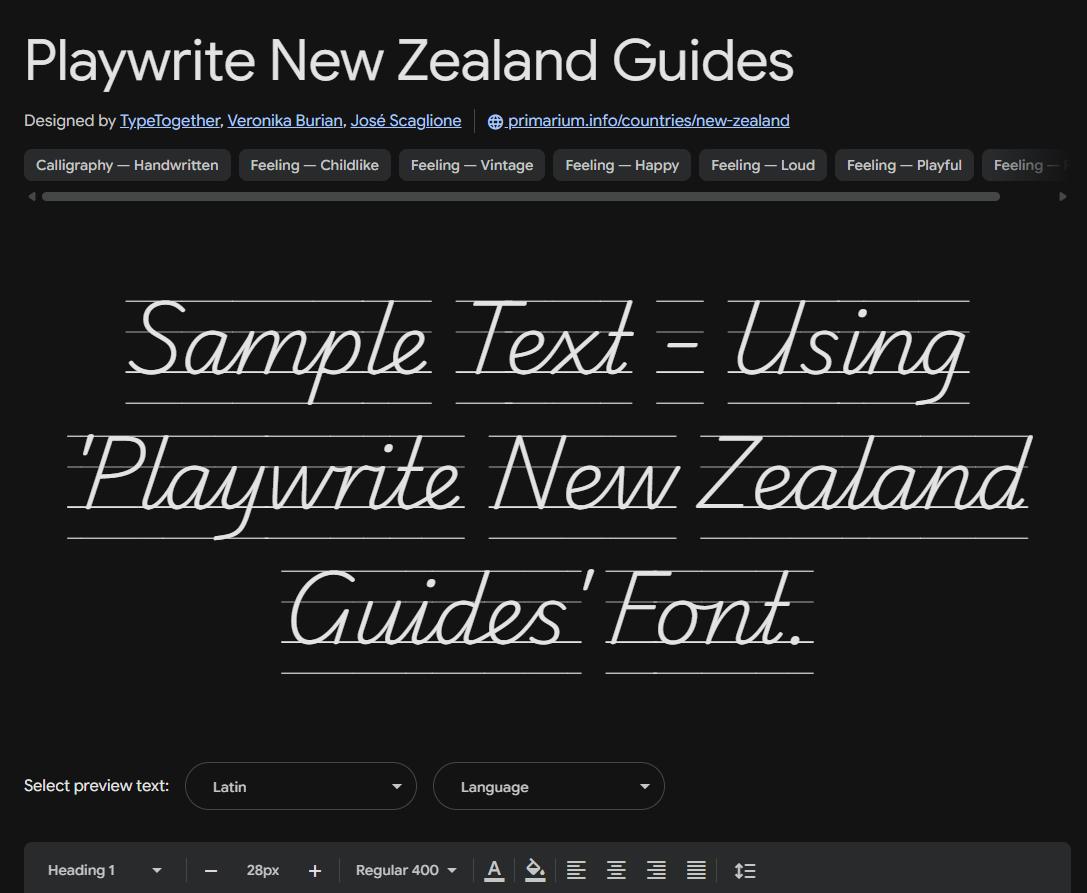Viewport: 1087px width, 893px height.
Task: Align preview text right
Action: point(656,870)
